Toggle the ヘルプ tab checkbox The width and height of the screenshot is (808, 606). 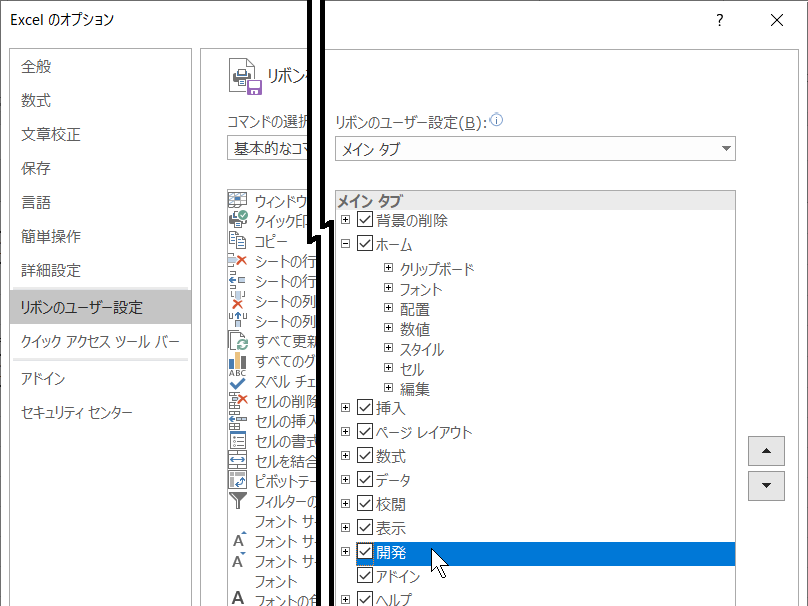pyautogui.click(x=365, y=599)
